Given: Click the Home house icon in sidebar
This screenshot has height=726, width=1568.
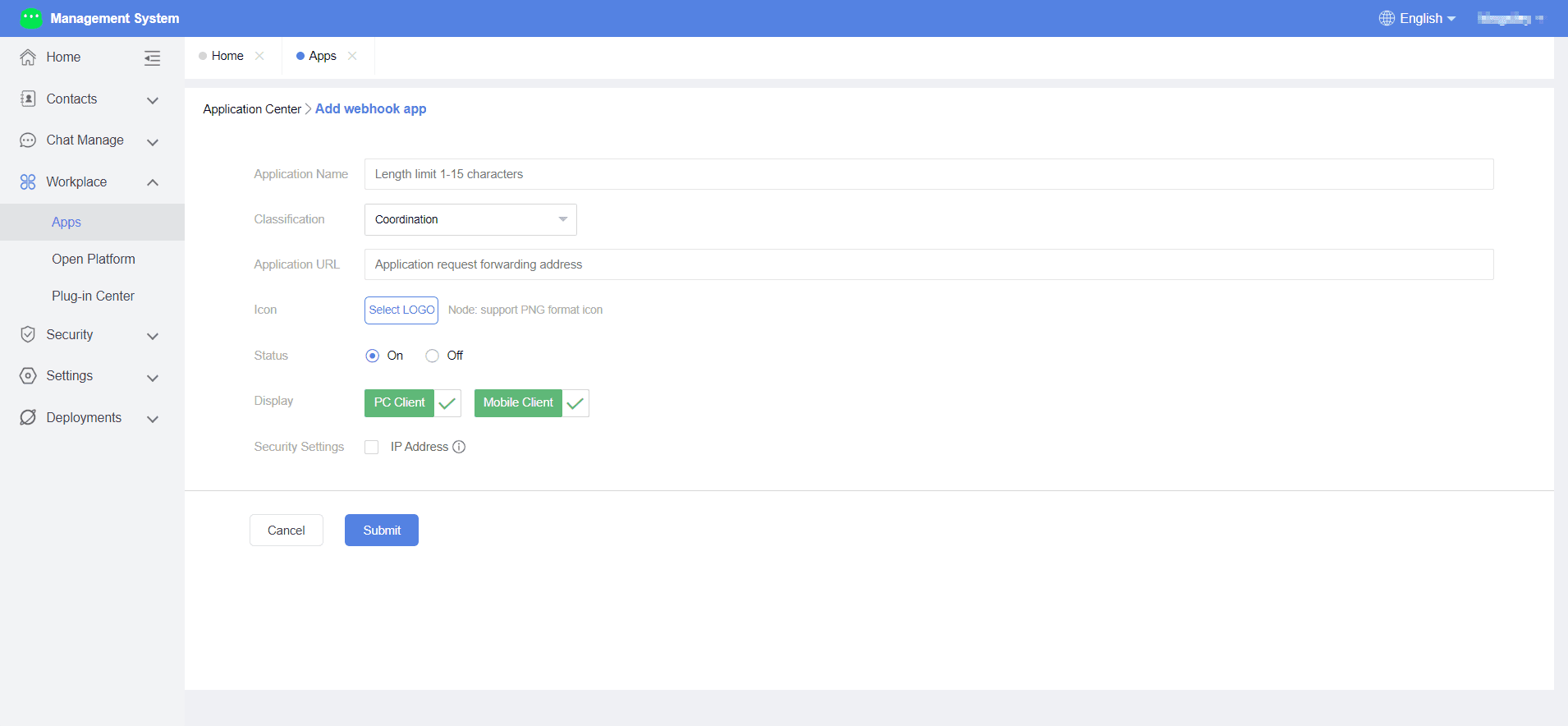Looking at the screenshot, I should click(28, 57).
